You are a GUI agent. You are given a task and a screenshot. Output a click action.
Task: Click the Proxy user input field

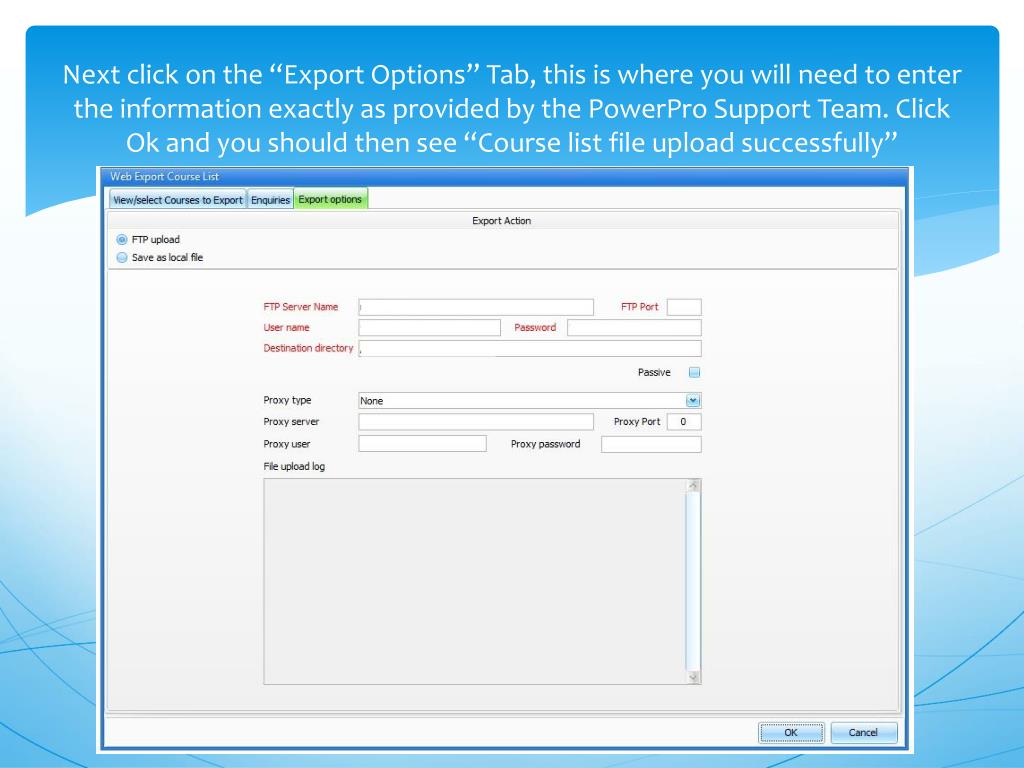point(423,444)
